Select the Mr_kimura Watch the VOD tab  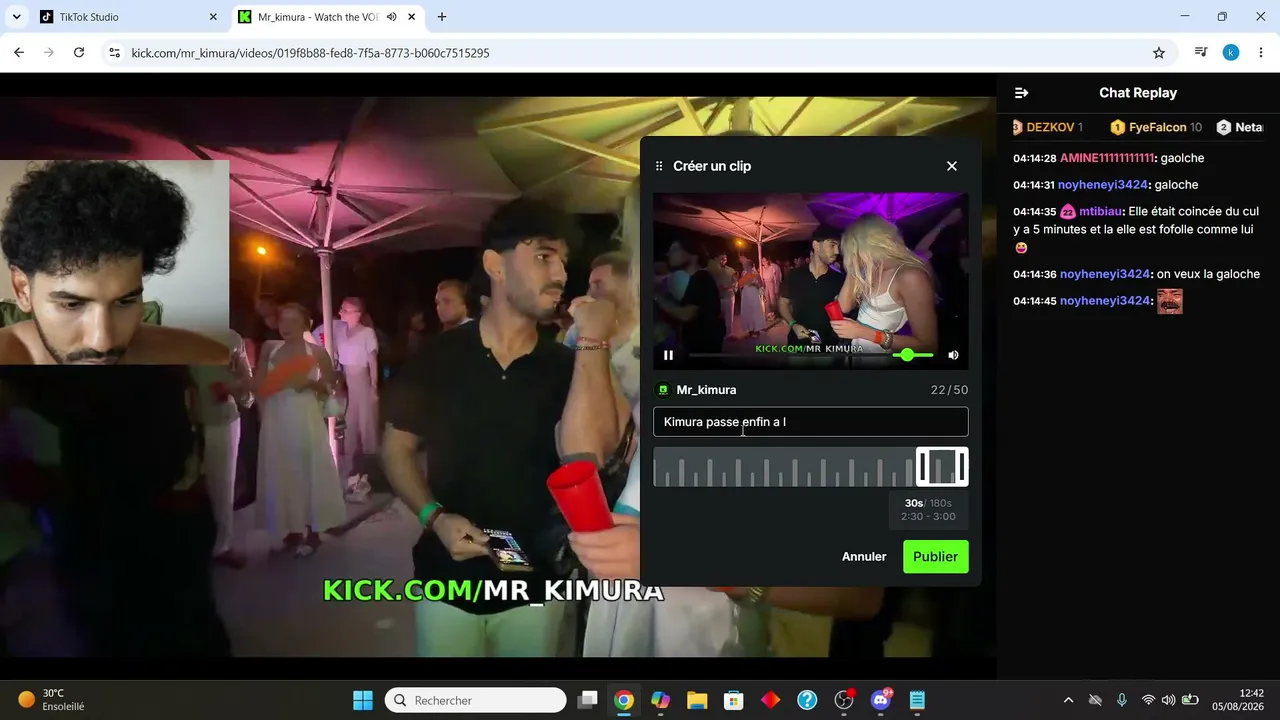point(317,17)
